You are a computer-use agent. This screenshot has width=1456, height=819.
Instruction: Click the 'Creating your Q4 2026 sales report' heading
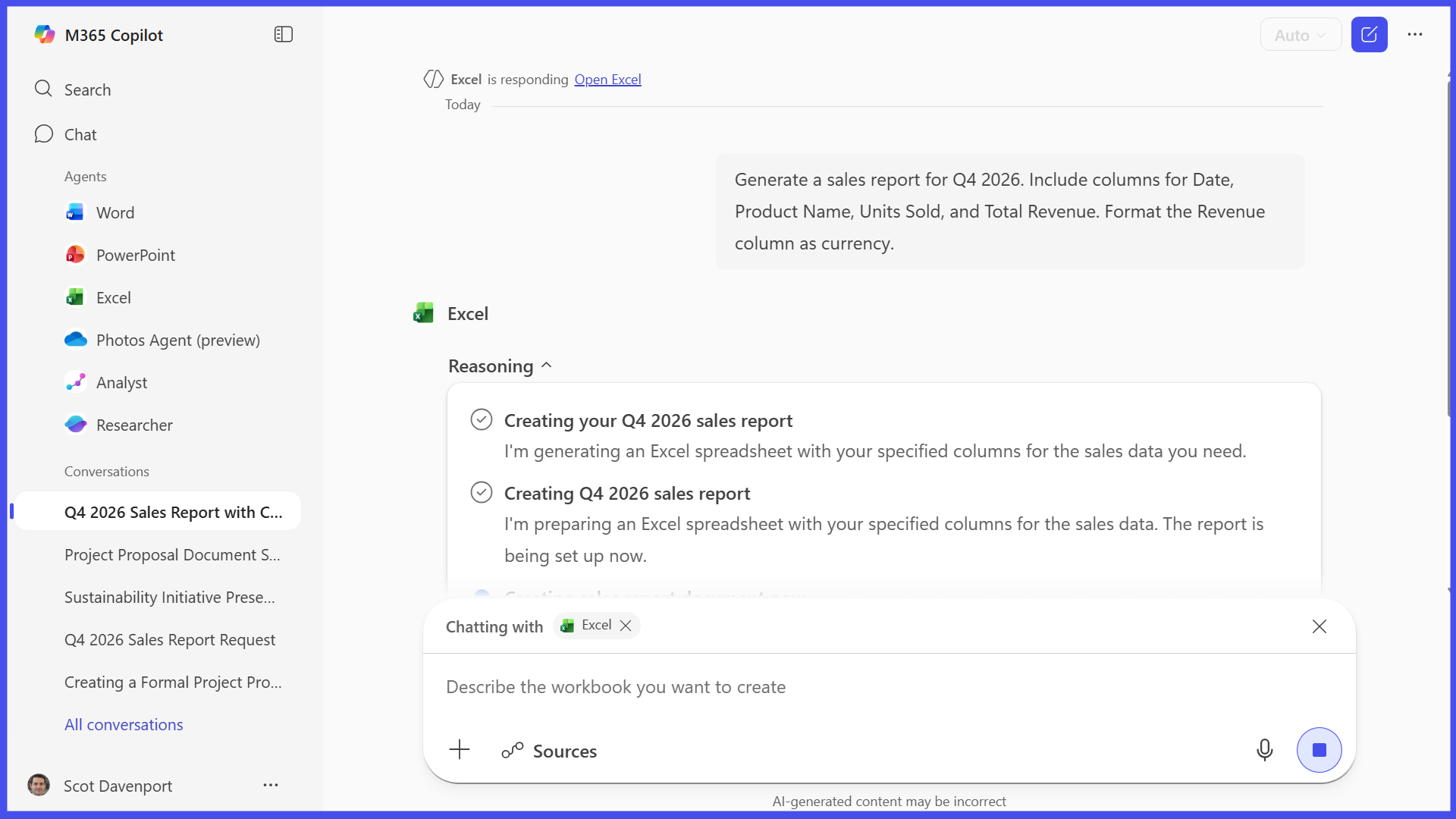coord(648,420)
